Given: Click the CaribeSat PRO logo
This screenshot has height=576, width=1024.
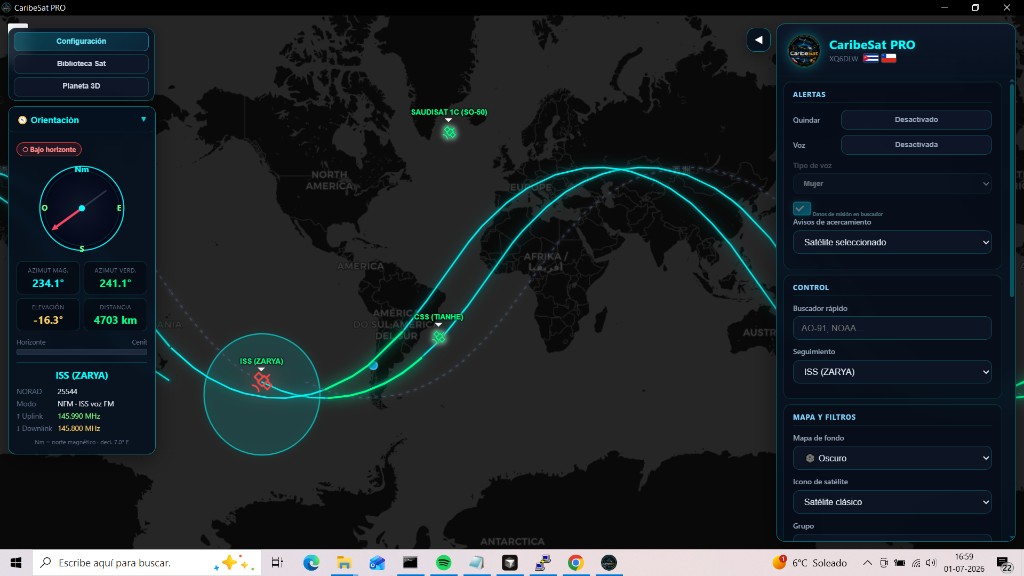Looking at the screenshot, I should pos(804,51).
